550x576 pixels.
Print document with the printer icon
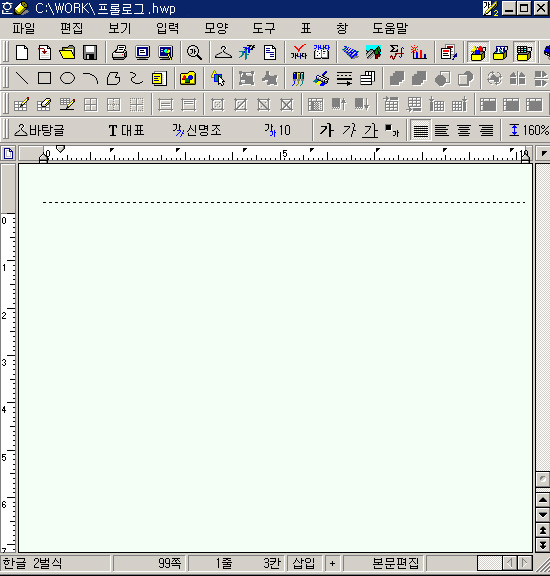(x=120, y=53)
